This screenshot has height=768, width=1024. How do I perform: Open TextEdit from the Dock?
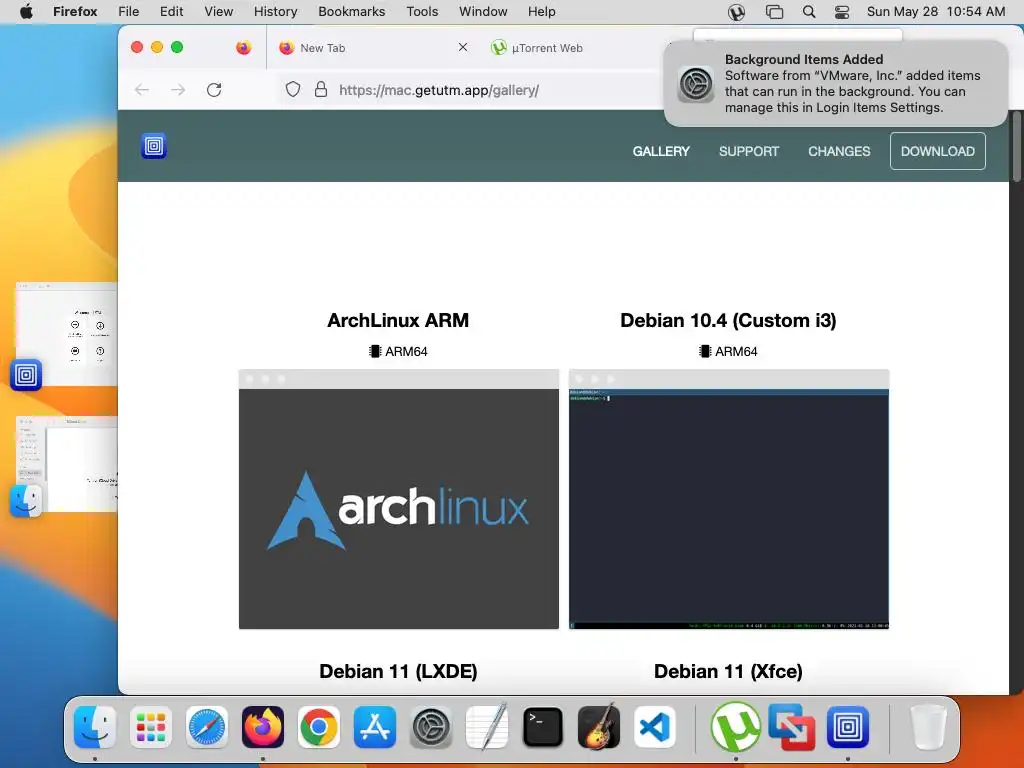[487, 727]
